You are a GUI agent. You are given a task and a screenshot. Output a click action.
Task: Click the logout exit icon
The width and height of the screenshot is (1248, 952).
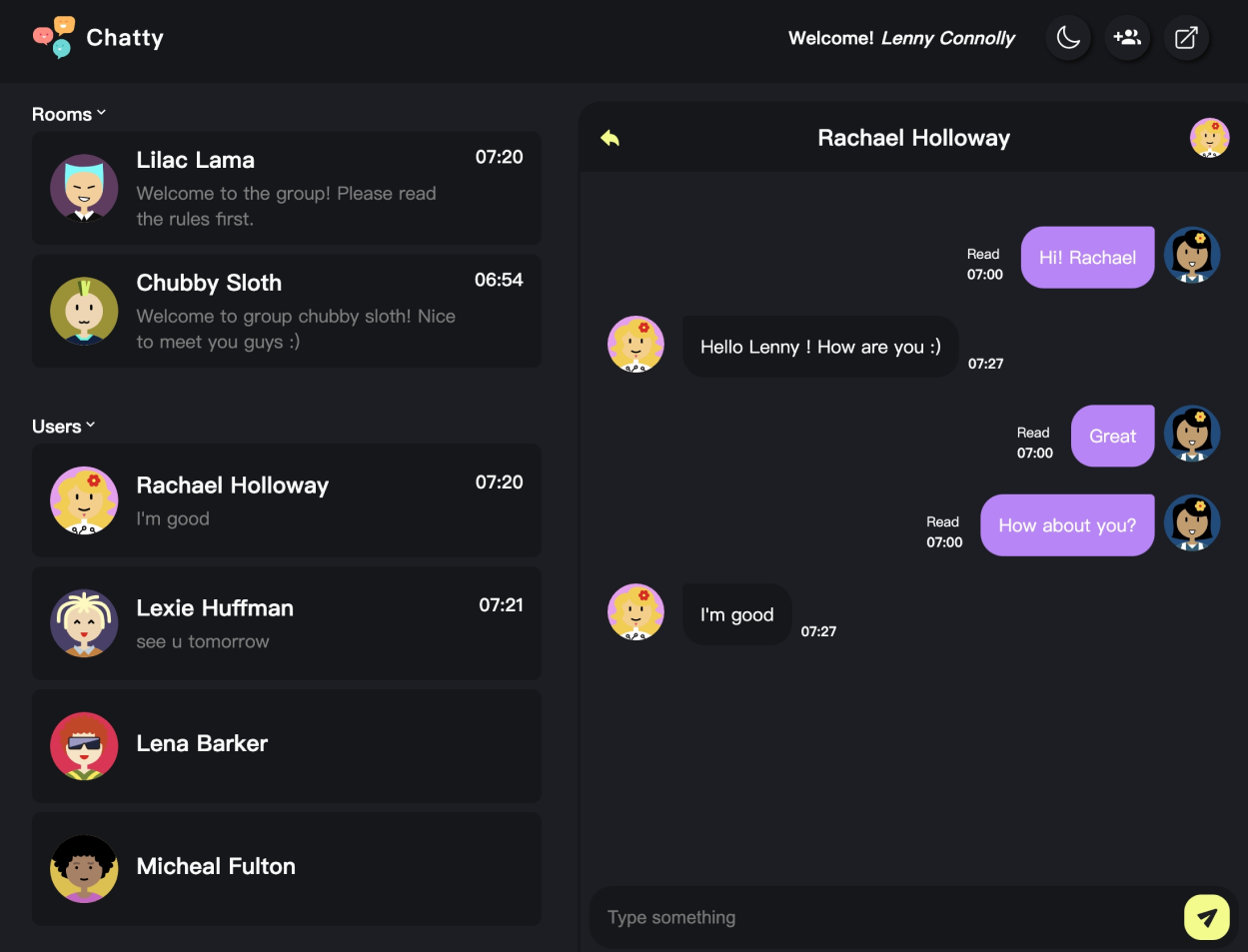click(x=1186, y=38)
